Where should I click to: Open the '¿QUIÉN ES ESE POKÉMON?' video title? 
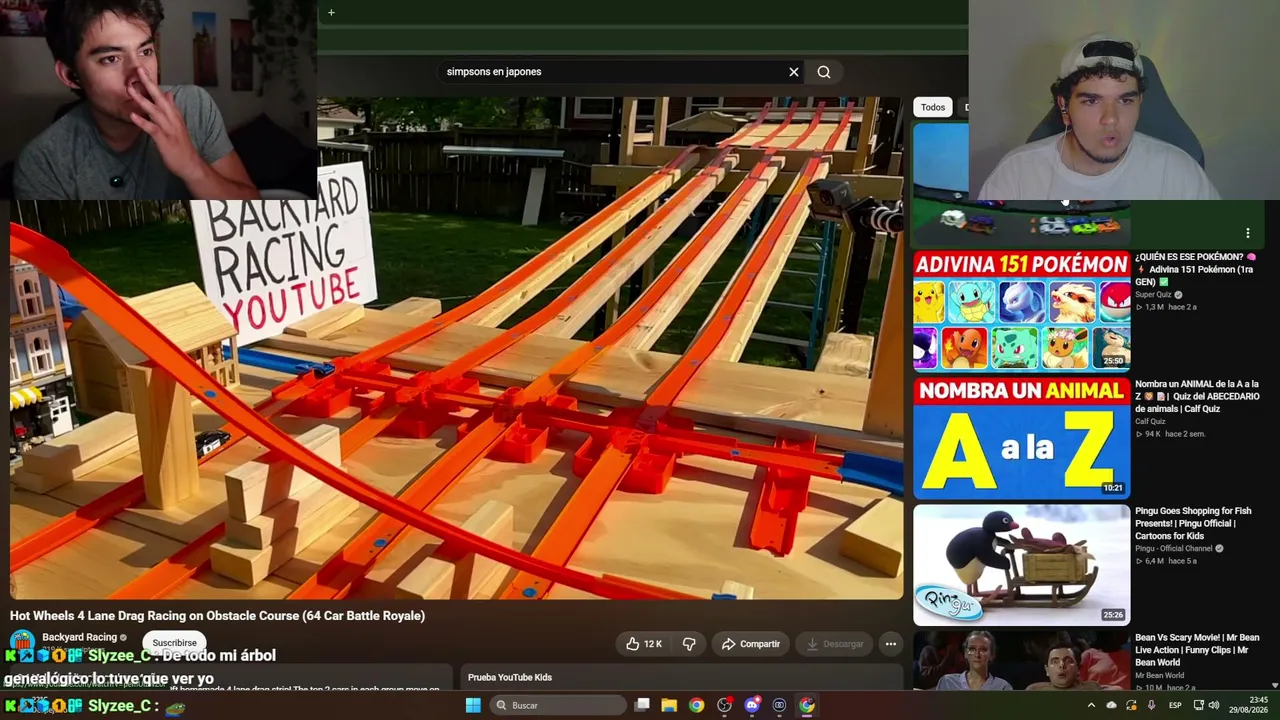click(x=1195, y=270)
